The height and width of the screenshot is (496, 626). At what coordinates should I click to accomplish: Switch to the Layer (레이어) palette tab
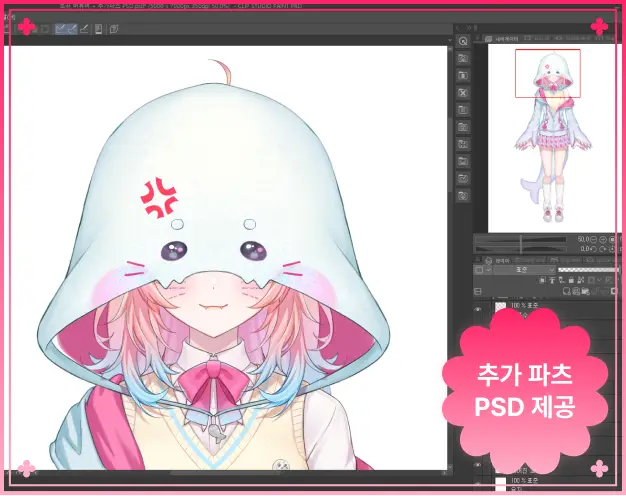point(499,260)
